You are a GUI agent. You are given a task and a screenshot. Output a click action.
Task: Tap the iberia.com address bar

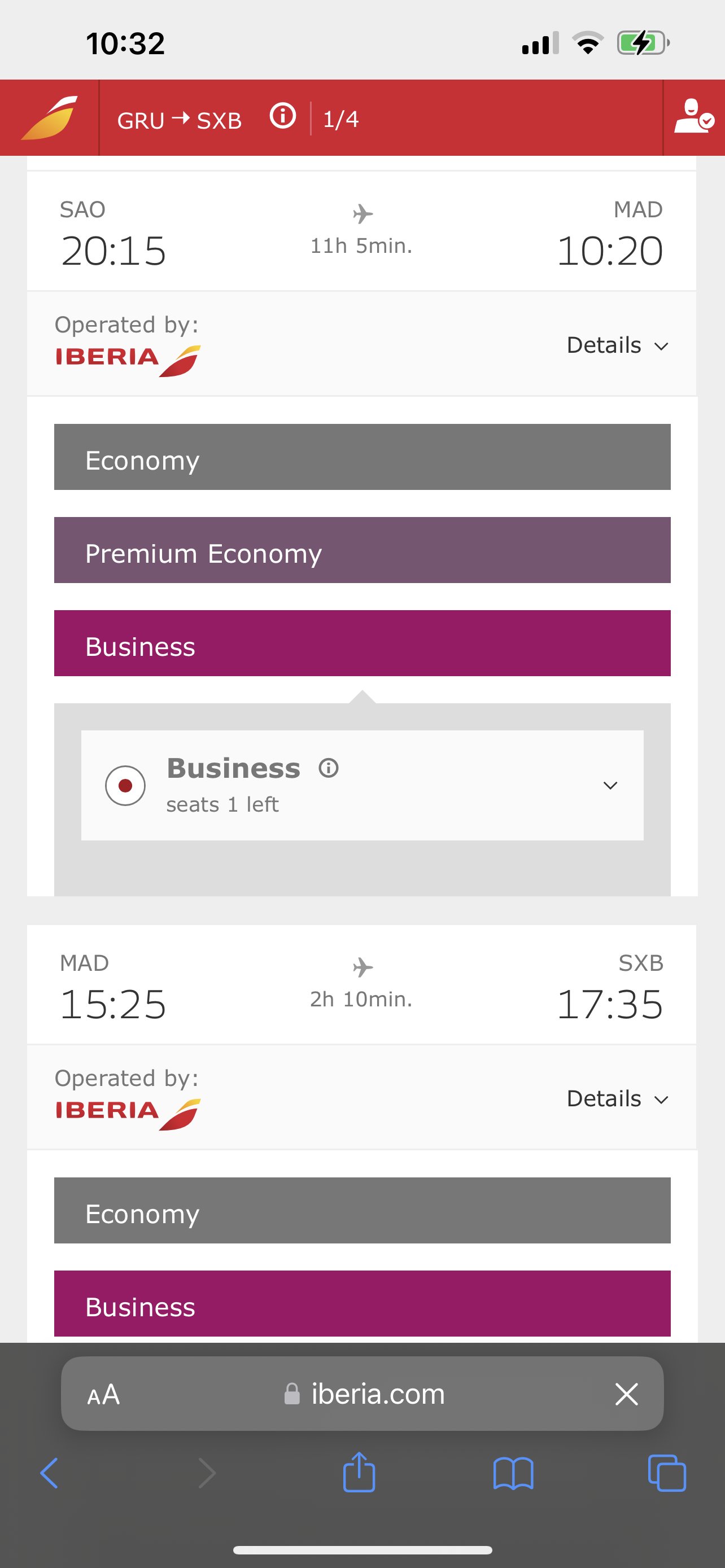(x=364, y=1394)
